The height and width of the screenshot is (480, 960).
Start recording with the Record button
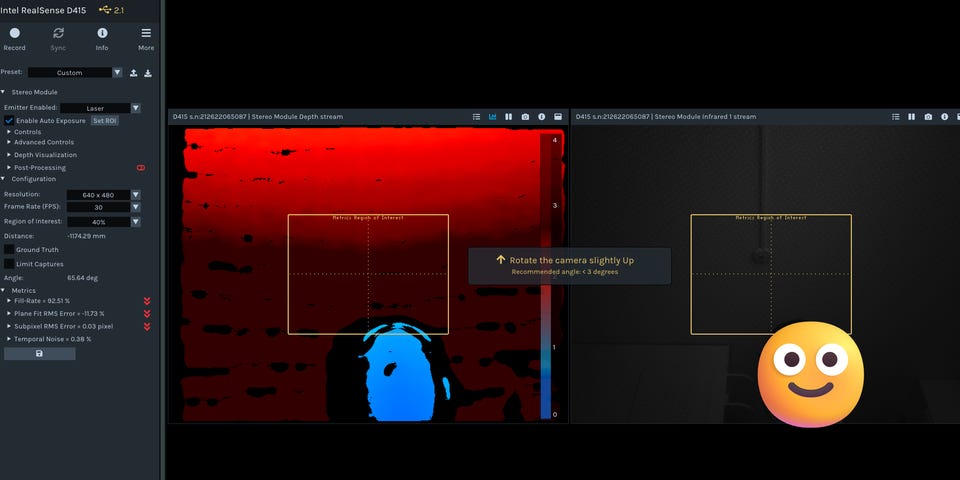point(15,39)
